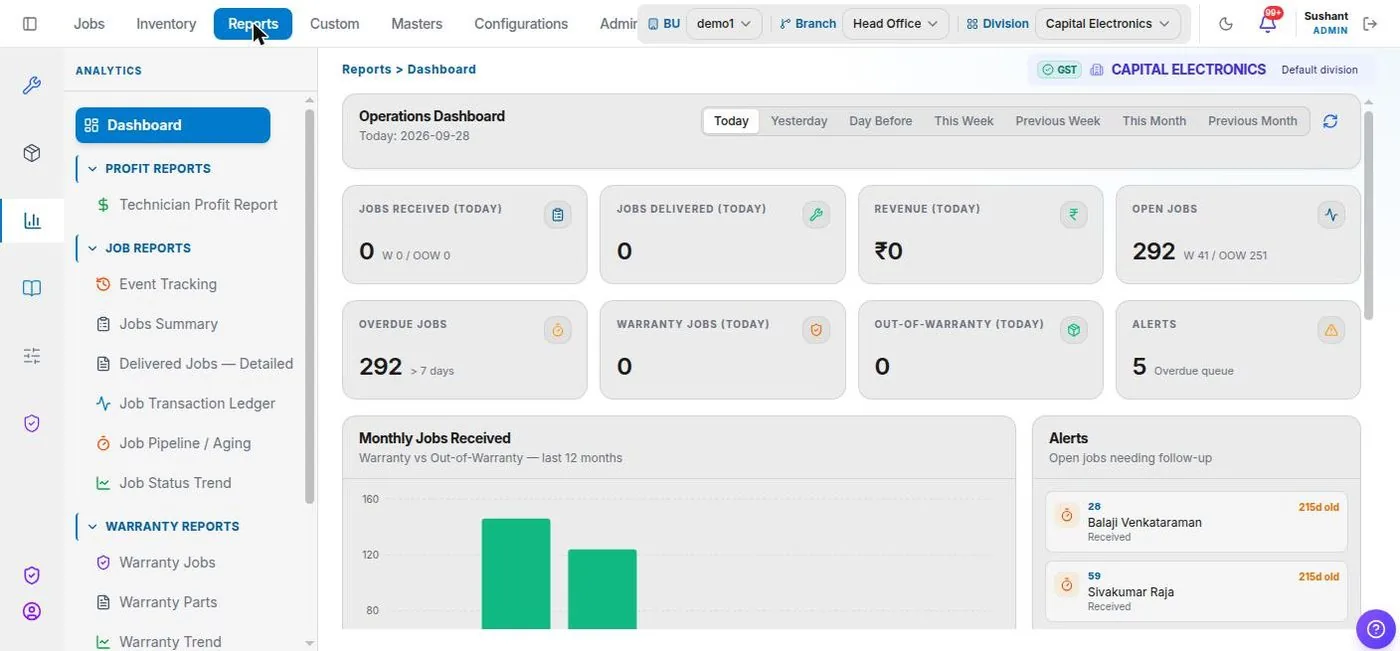
Task: Open Balaji Venkataraman alert
Action: click(1196, 522)
